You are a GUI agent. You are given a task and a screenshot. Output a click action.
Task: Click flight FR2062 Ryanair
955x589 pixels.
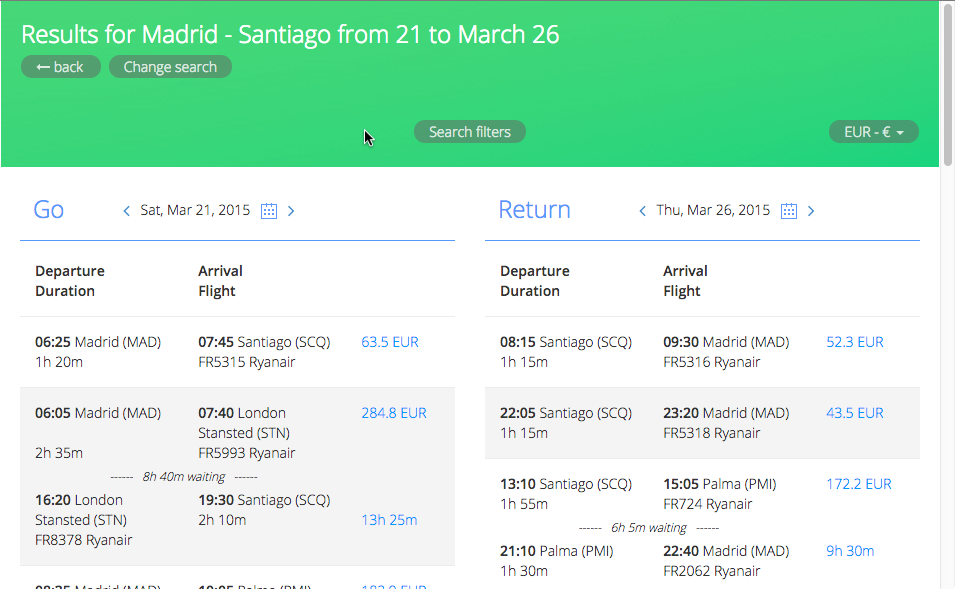tap(711, 571)
